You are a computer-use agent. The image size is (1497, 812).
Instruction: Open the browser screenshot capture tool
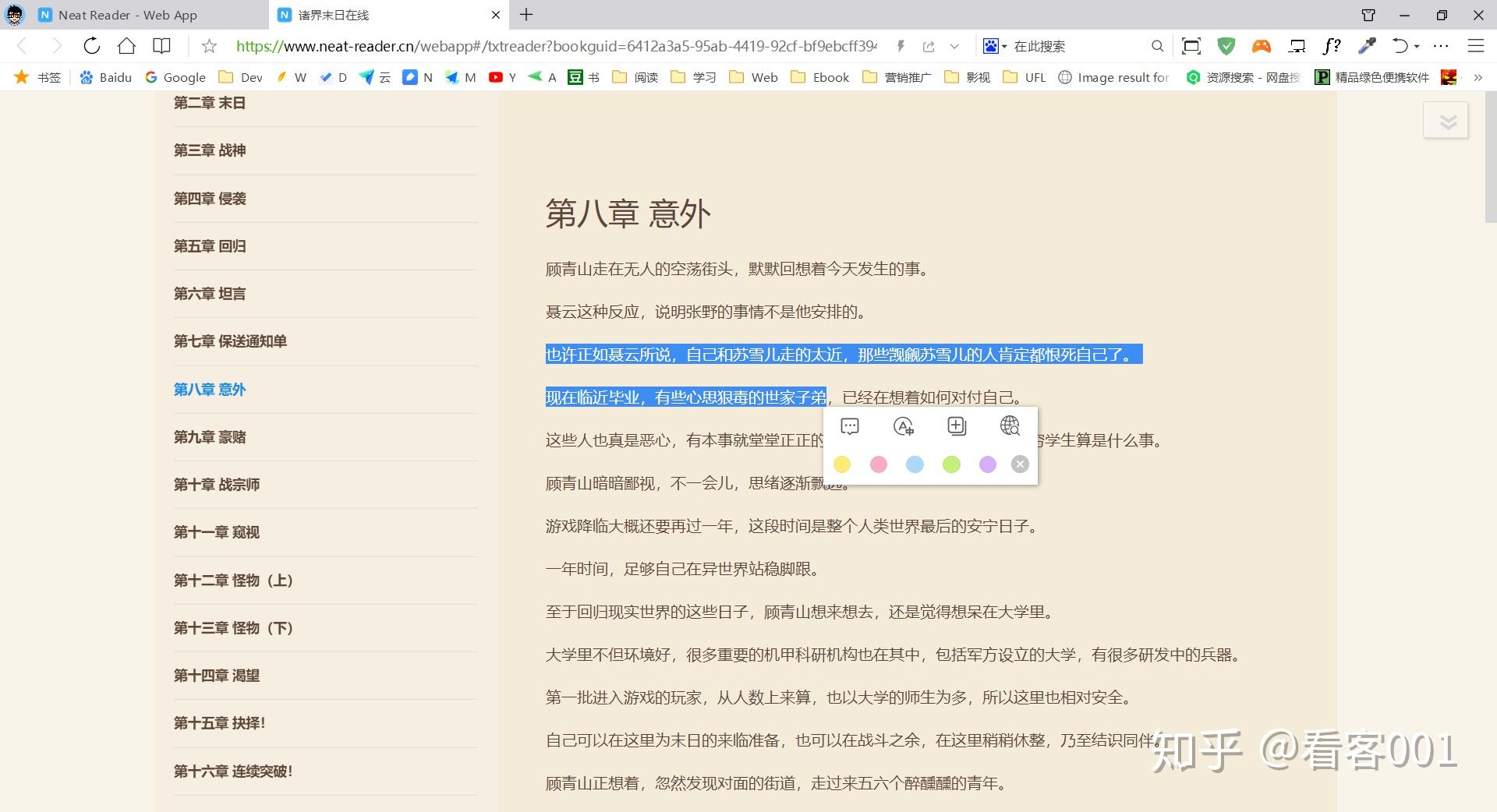click(1191, 46)
